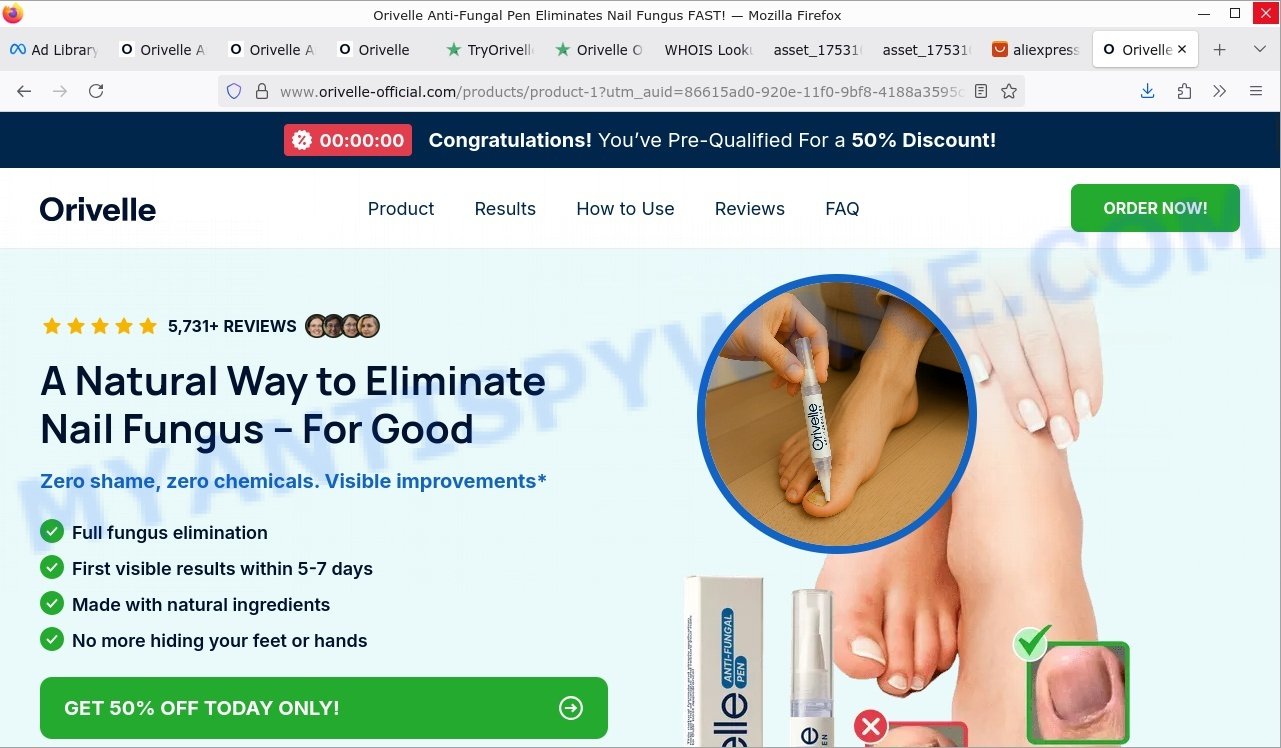Bookmark this page with star icon

[1009, 91]
